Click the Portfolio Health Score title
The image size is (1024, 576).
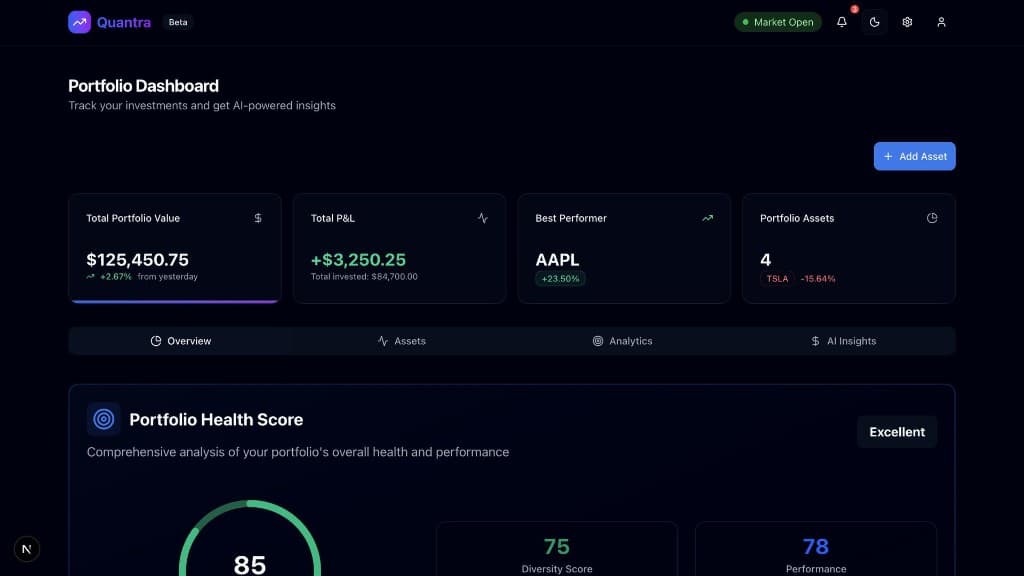(216, 419)
